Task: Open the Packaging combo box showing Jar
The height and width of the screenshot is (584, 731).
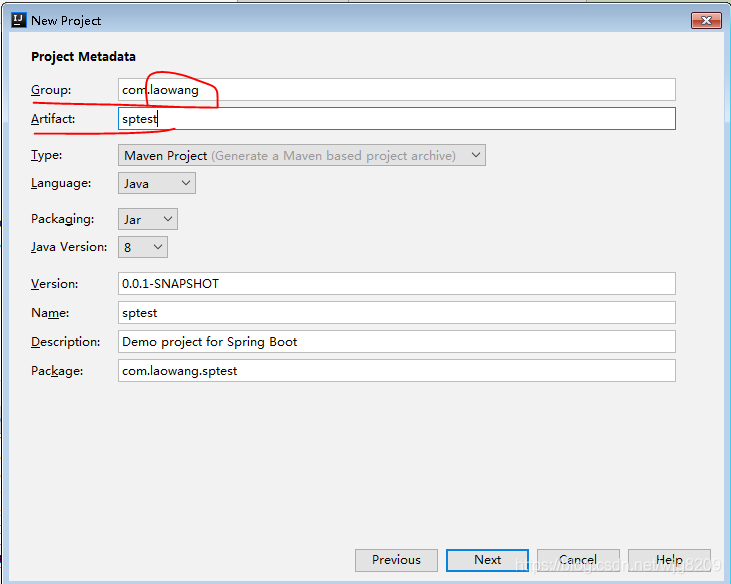Action: point(148,219)
